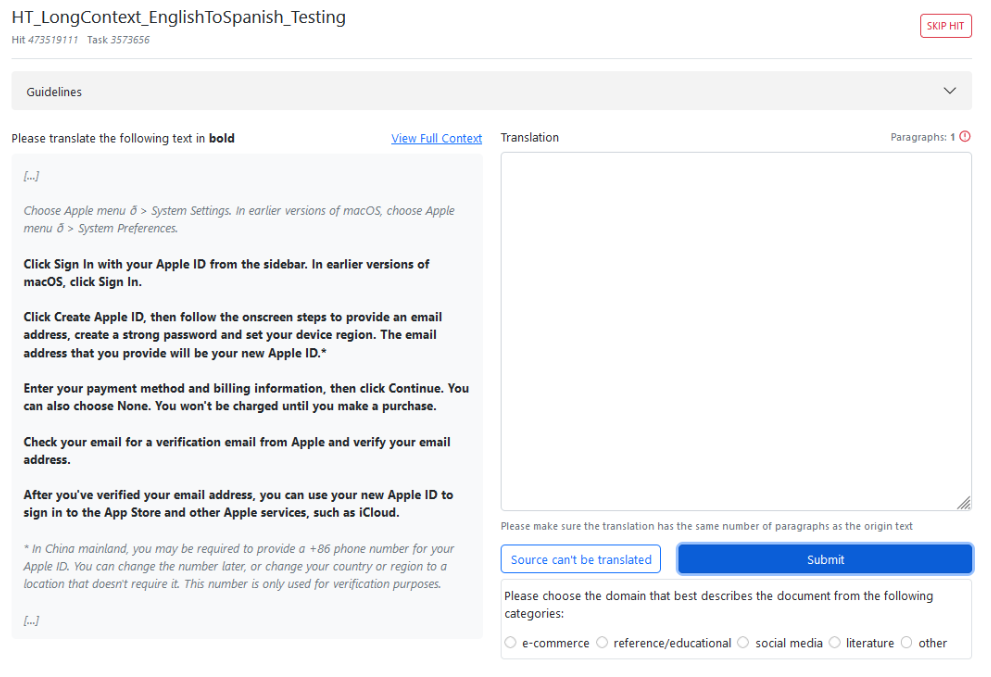
Task: Click the bottom [...] ellipsis marker
Action: pos(31,620)
